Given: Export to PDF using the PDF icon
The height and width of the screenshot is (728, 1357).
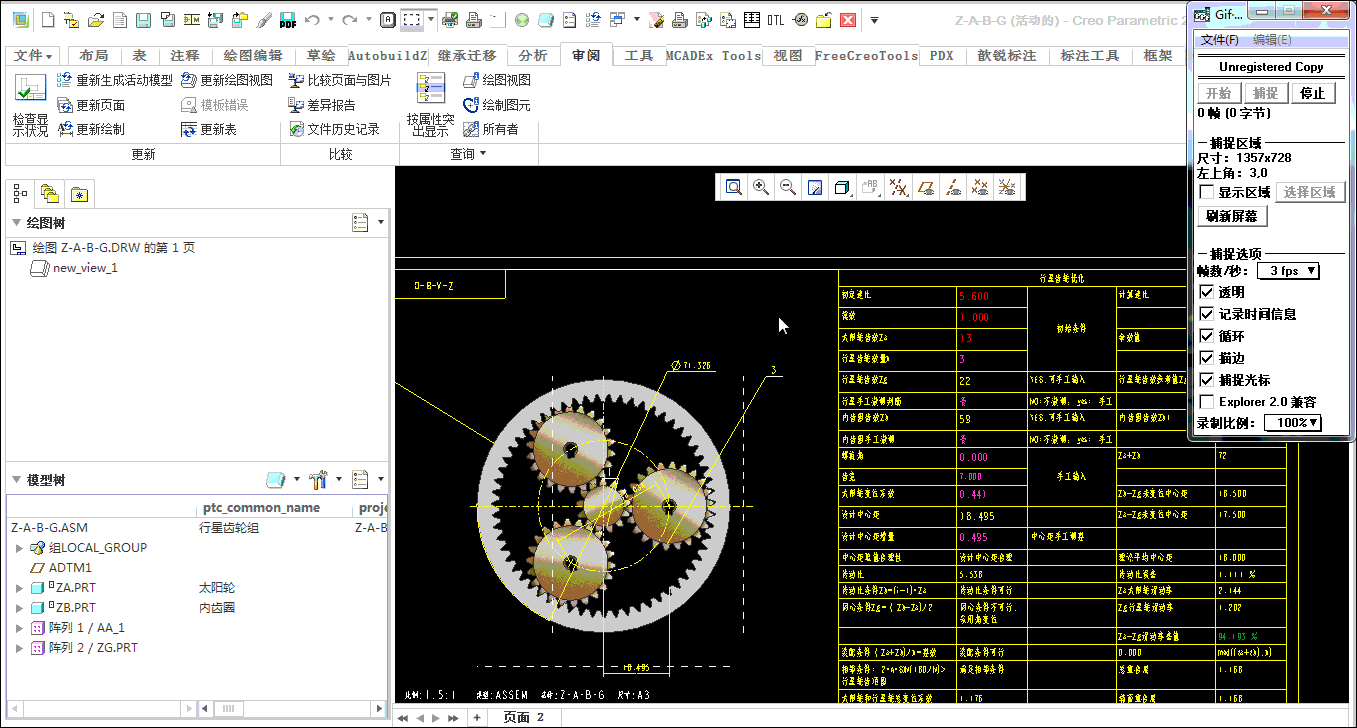Looking at the screenshot, I should 287,20.
